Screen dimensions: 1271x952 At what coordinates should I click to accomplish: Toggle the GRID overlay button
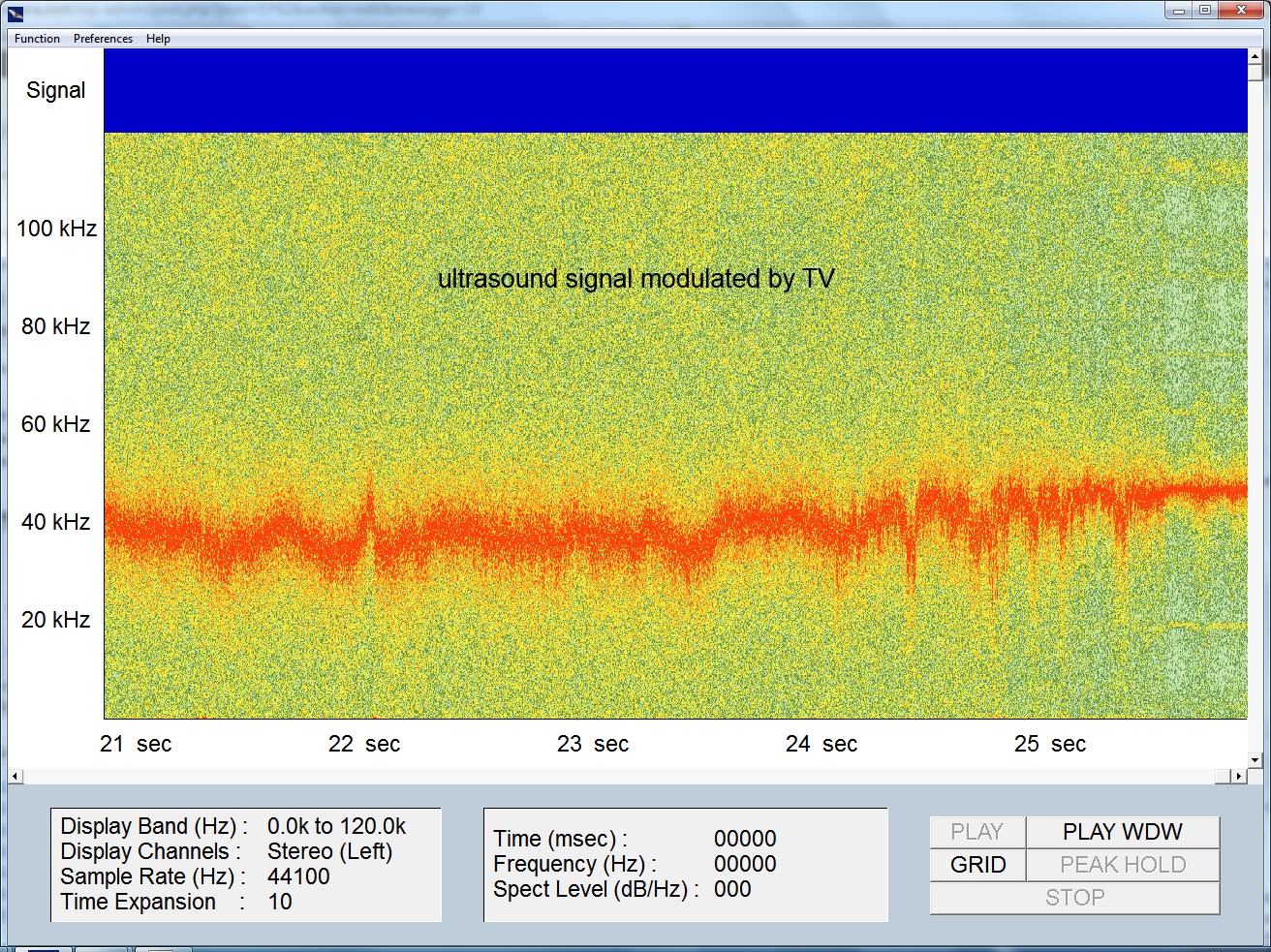click(977, 865)
